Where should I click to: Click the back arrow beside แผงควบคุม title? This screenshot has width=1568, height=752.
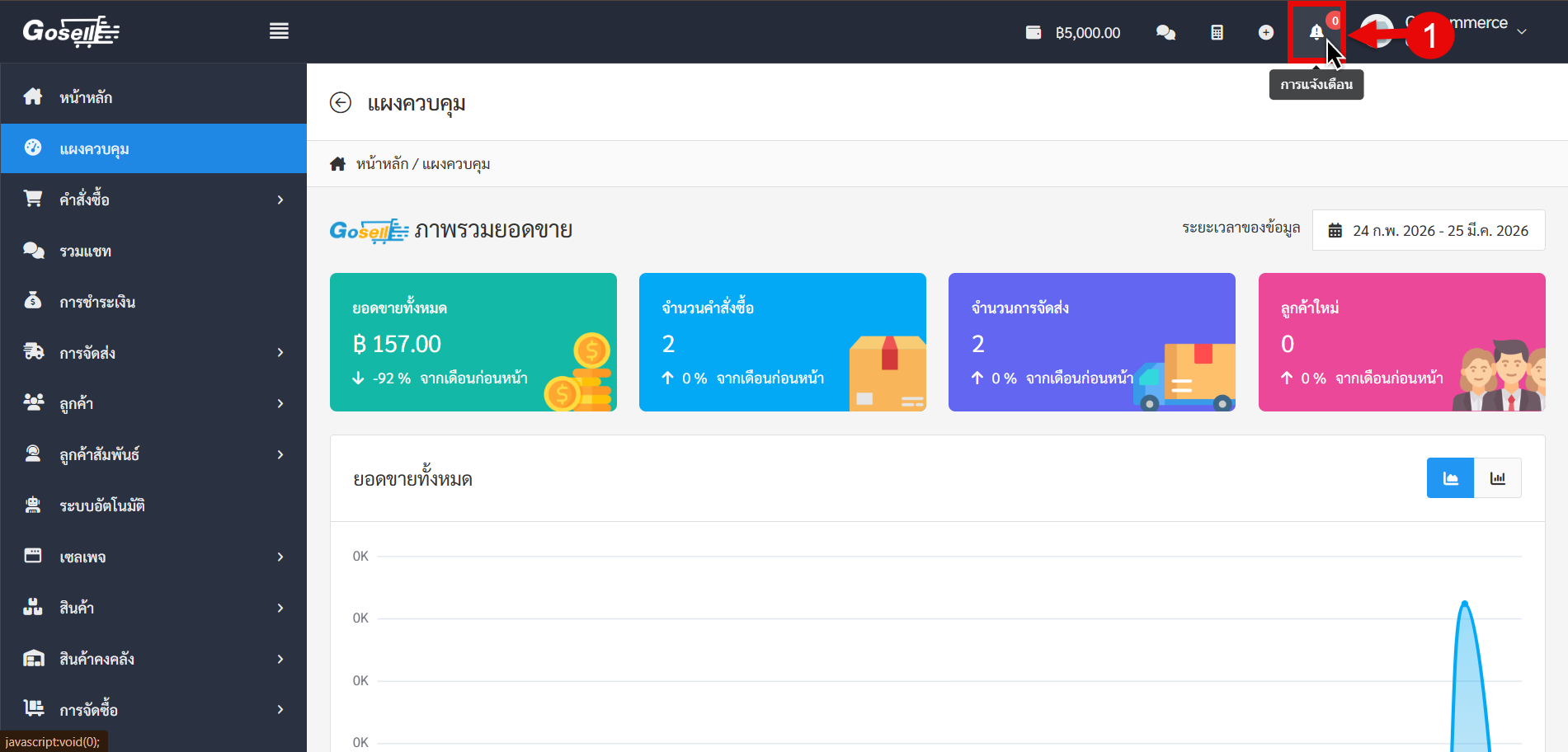[x=341, y=102]
